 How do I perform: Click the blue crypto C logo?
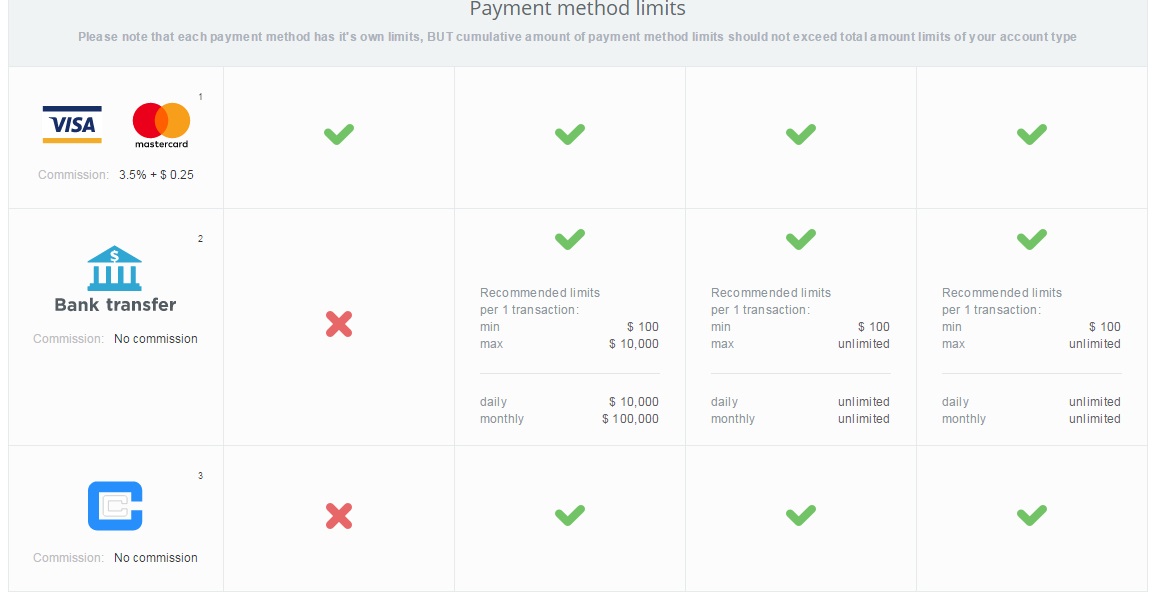tap(115, 506)
